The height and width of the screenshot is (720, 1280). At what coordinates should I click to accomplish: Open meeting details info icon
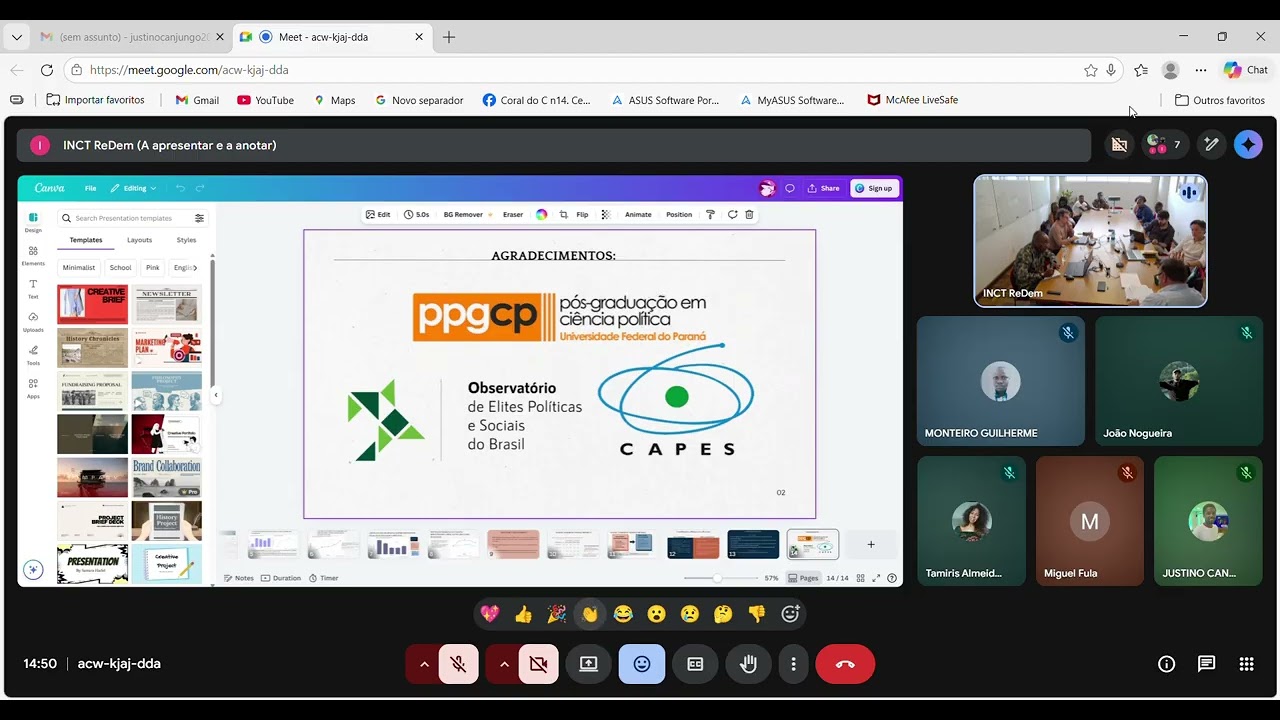coord(1166,664)
